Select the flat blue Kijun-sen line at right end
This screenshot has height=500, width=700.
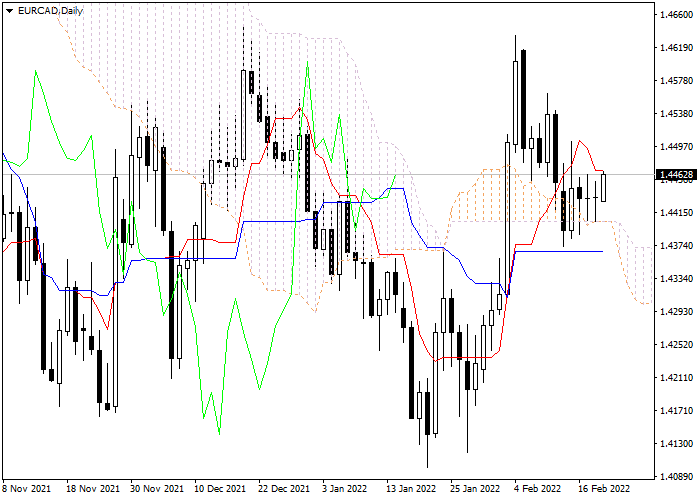pyautogui.click(x=559, y=251)
